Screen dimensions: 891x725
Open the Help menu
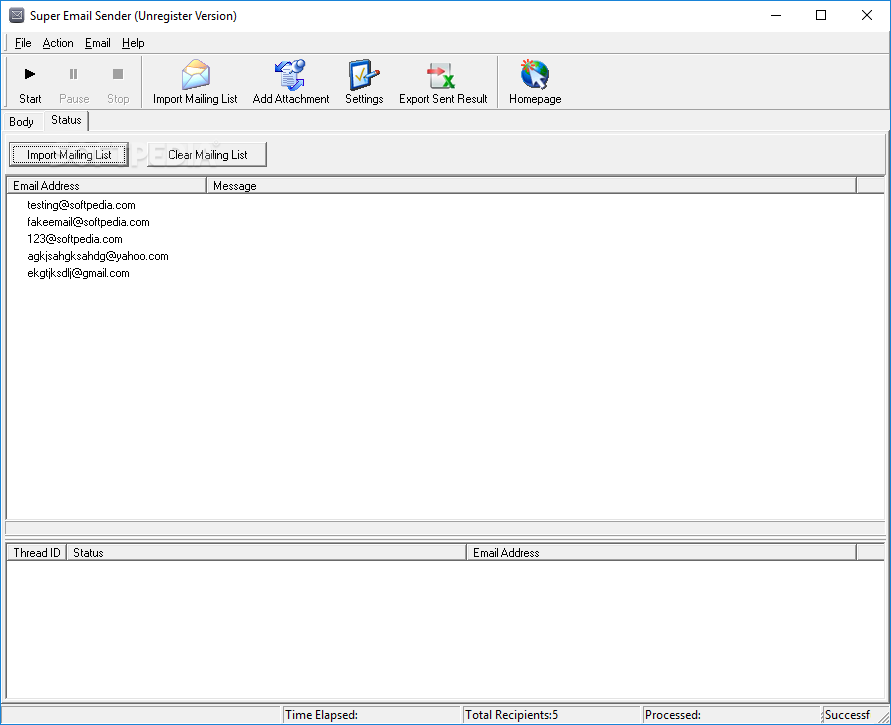[133, 43]
